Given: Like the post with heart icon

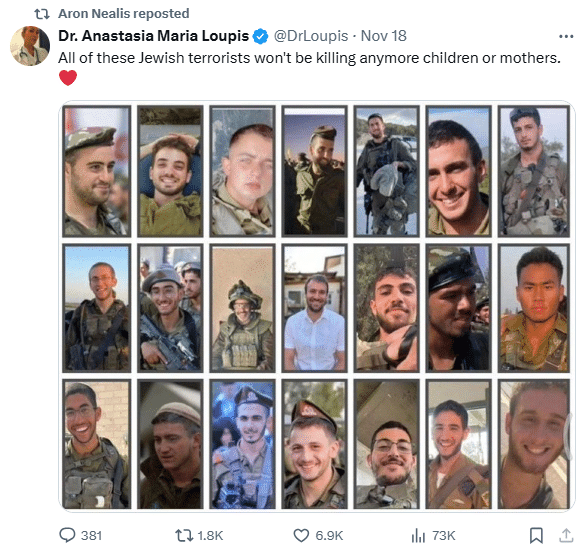Looking at the screenshot, I should coord(301,535).
